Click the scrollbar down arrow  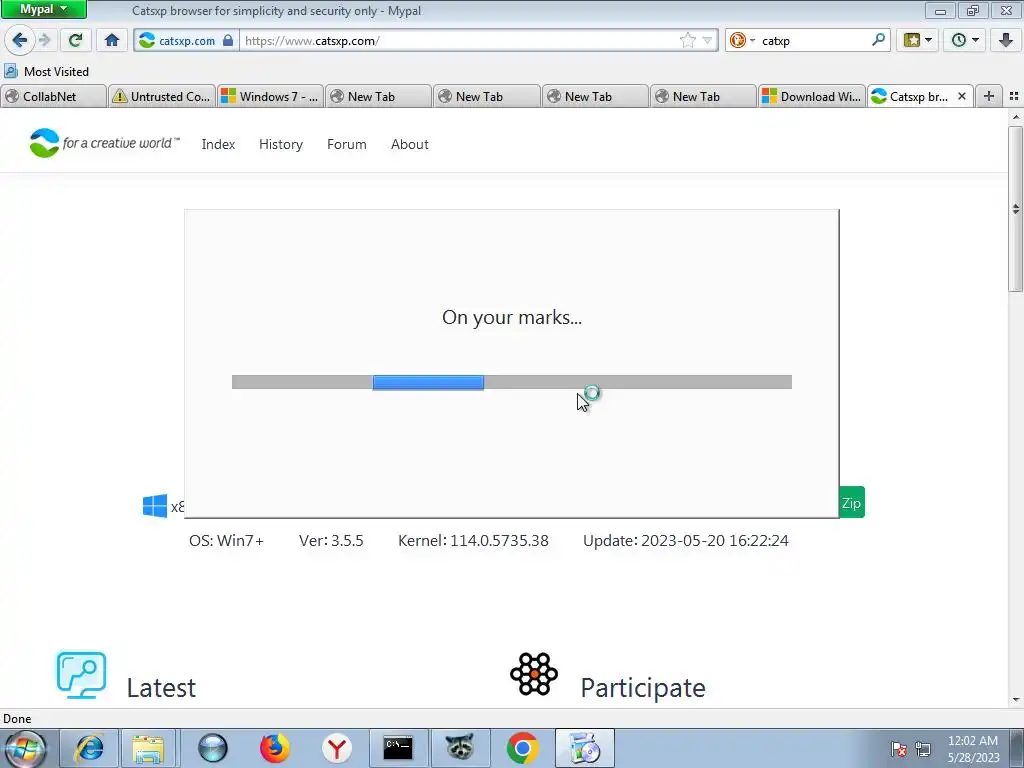pos(1016,700)
